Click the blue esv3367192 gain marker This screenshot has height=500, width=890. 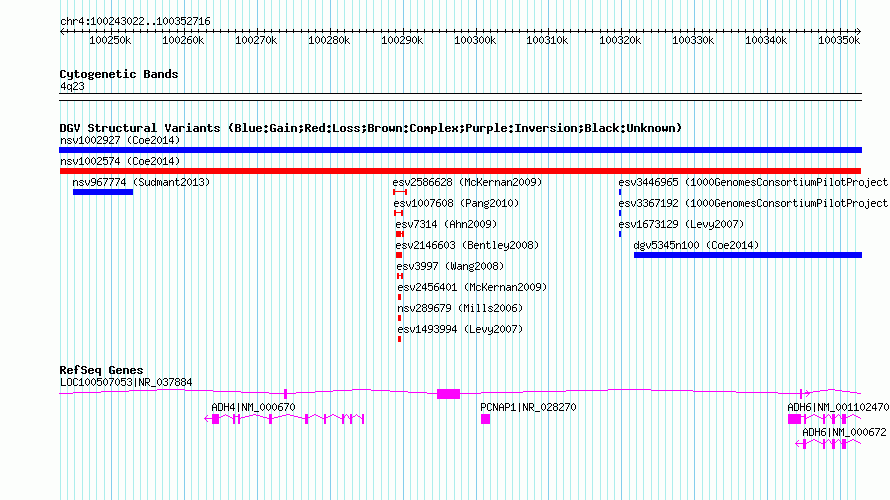(620, 213)
